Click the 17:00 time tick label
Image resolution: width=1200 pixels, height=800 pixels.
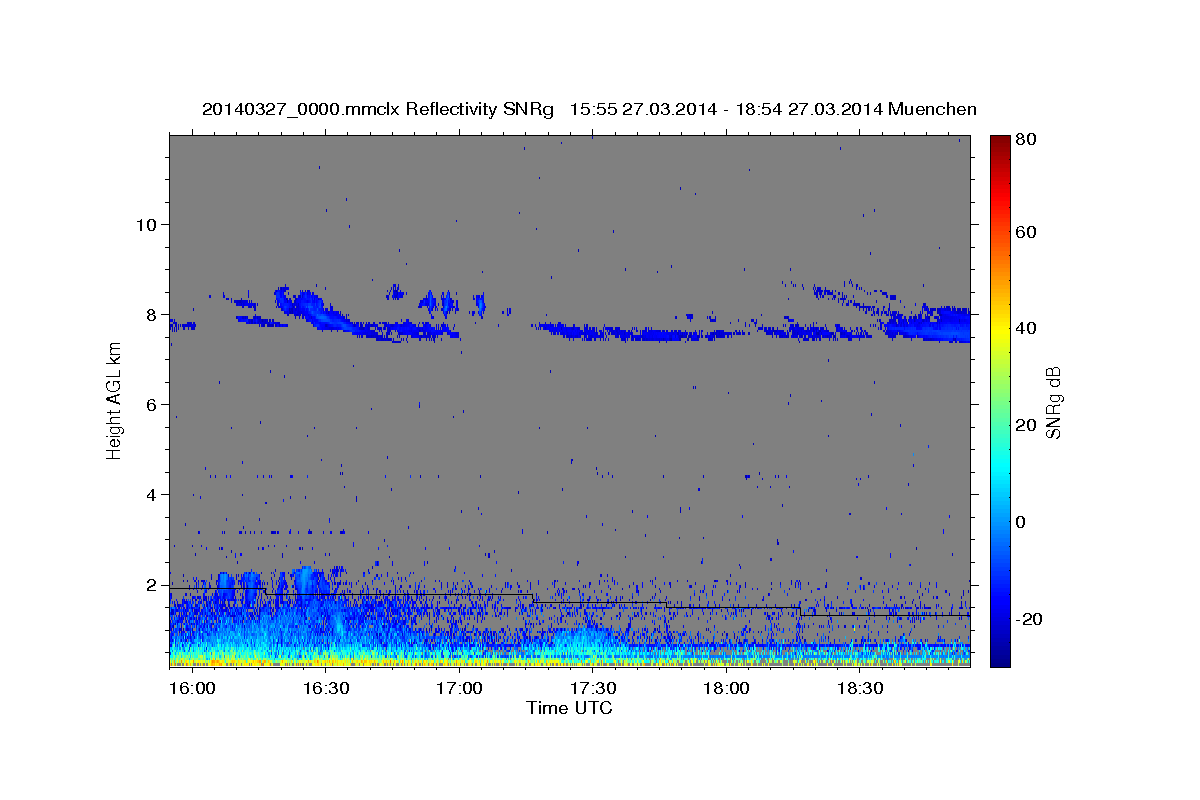459,689
